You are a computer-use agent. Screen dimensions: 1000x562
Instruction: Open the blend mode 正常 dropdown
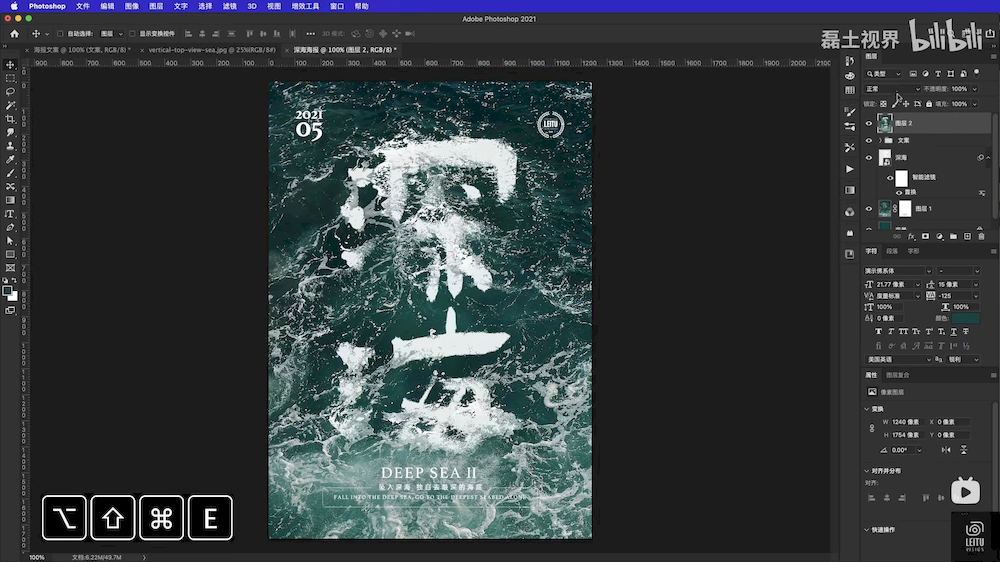(890, 89)
